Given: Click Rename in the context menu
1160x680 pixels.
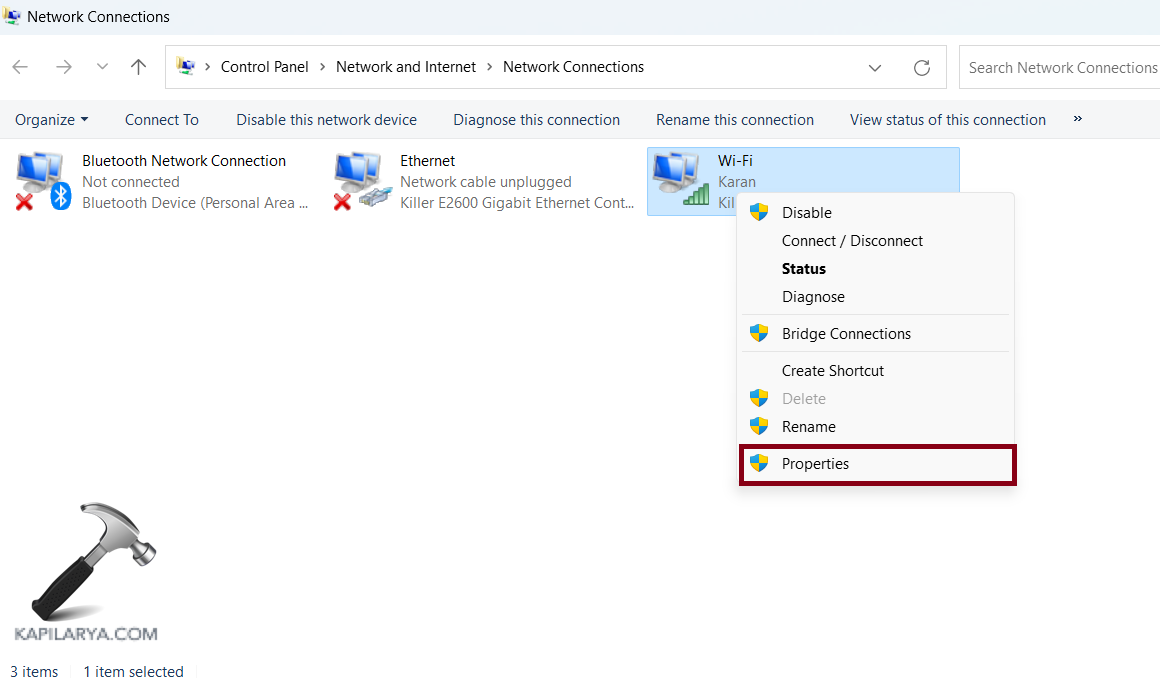Looking at the screenshot, I should coord(808,427).
